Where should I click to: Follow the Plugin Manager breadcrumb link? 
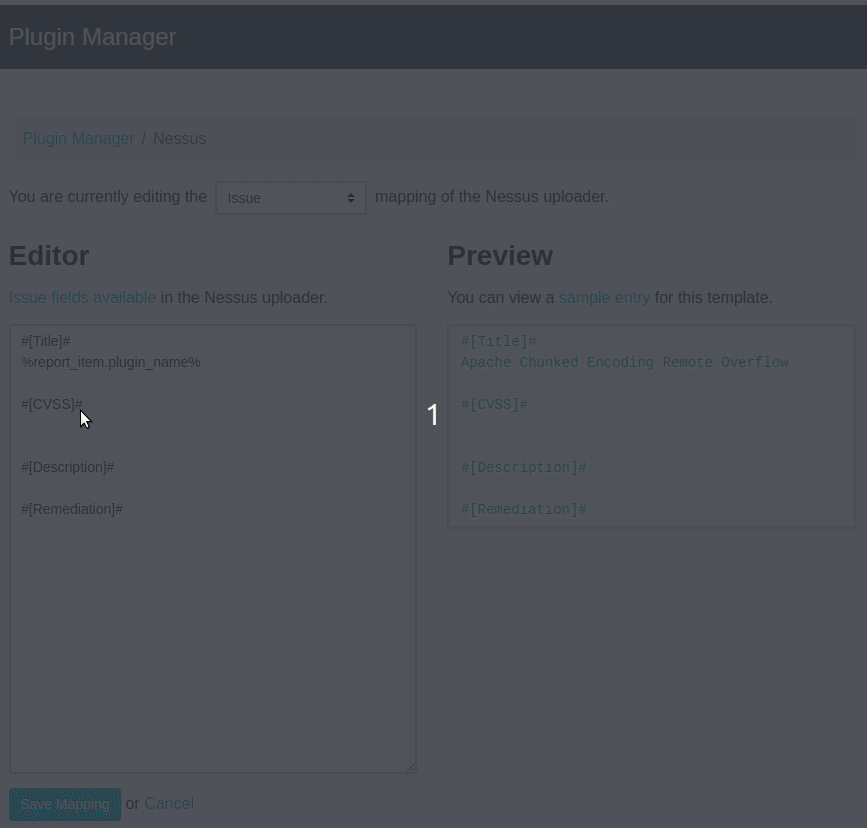coord(78,138)
